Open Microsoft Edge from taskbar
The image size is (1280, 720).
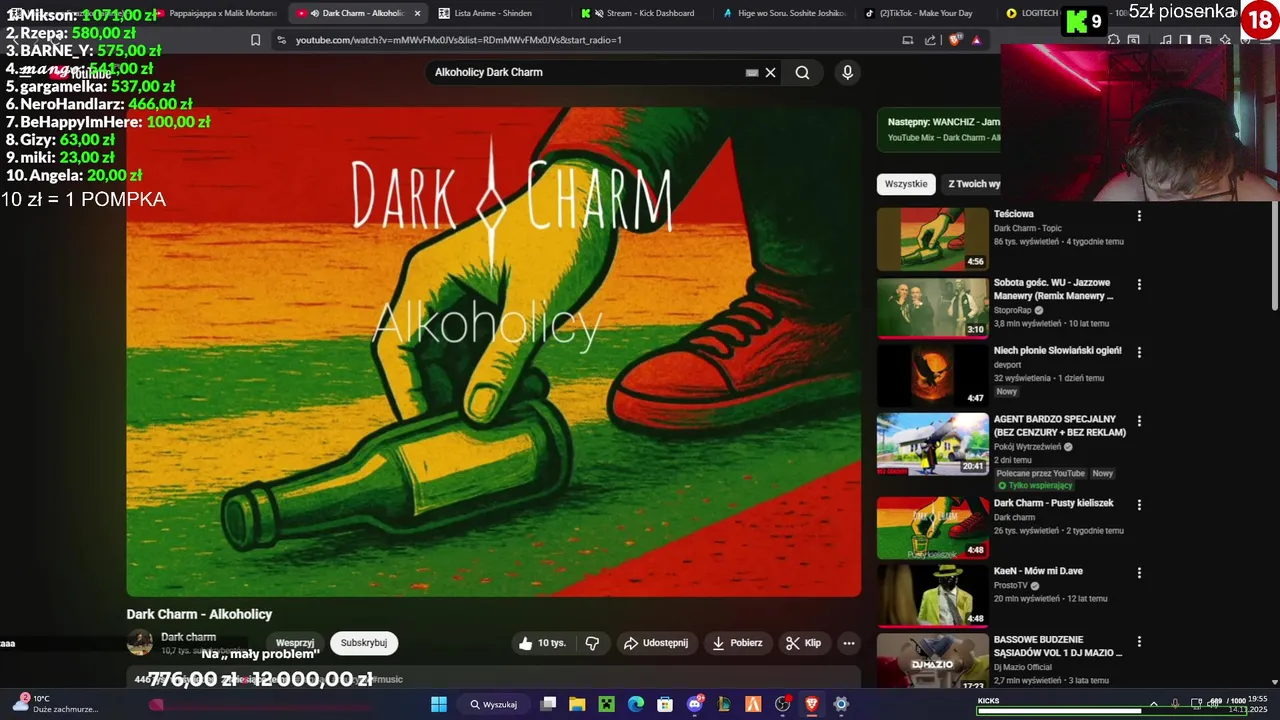point(636,704)
